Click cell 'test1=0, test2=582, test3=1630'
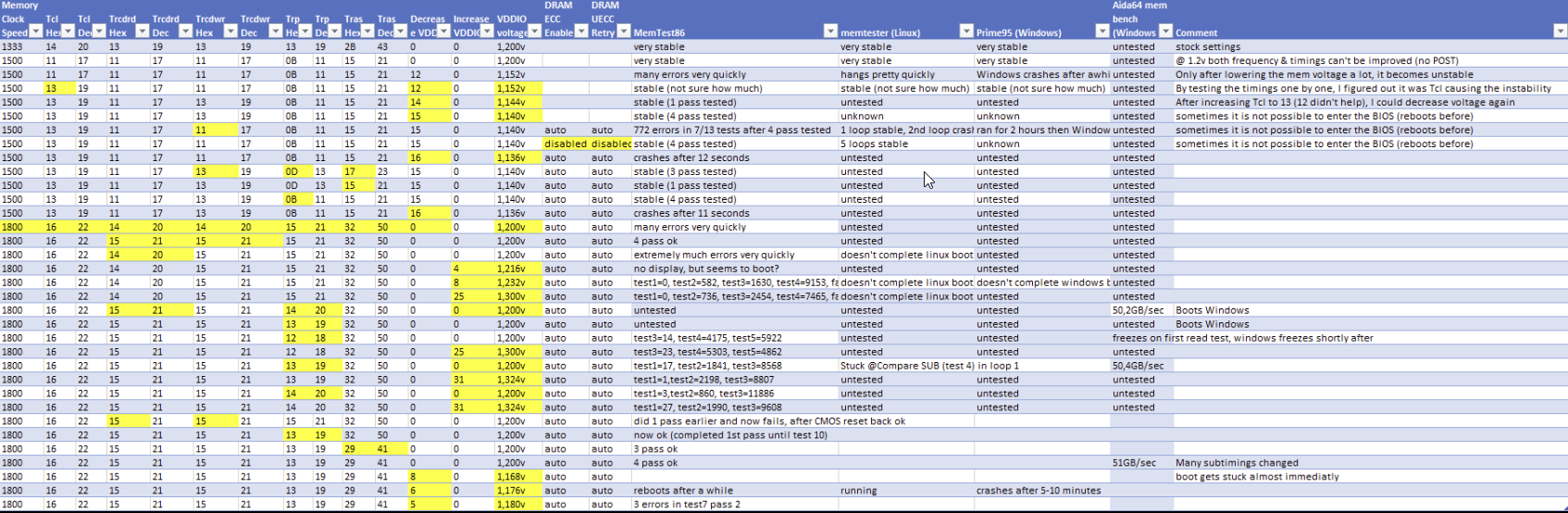 click(x=736, y=282)
